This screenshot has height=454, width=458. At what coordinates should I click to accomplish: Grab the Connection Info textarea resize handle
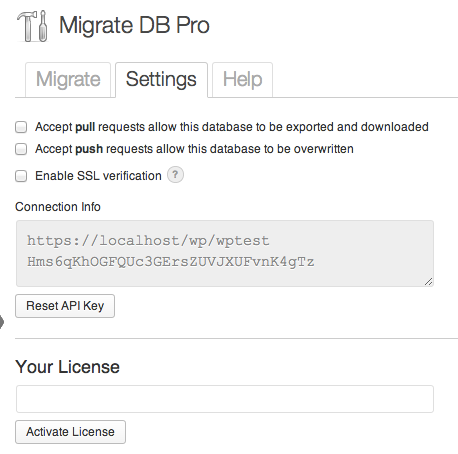click(x=429, y=282)
